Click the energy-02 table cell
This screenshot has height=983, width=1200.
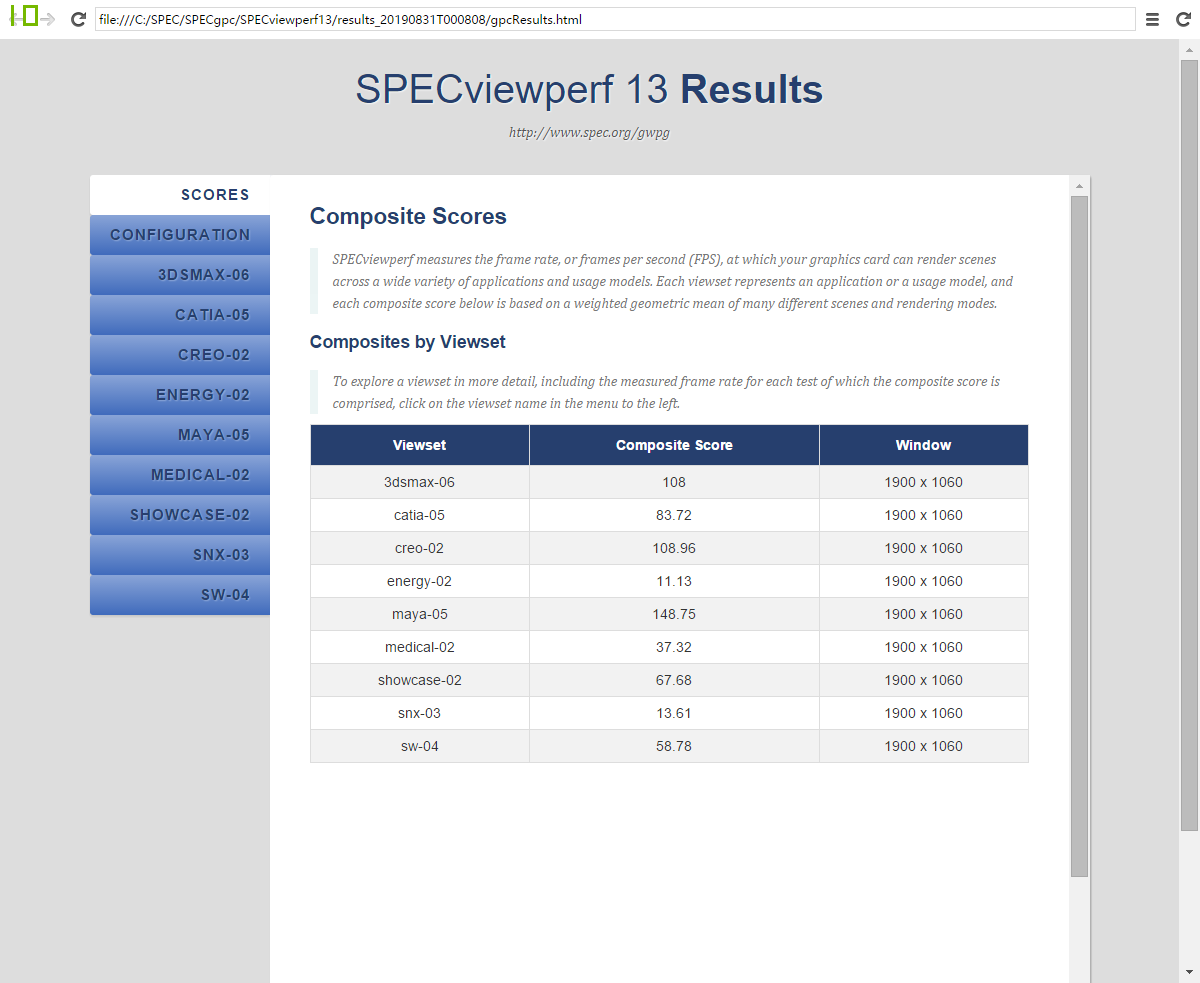tap(420, 581)
